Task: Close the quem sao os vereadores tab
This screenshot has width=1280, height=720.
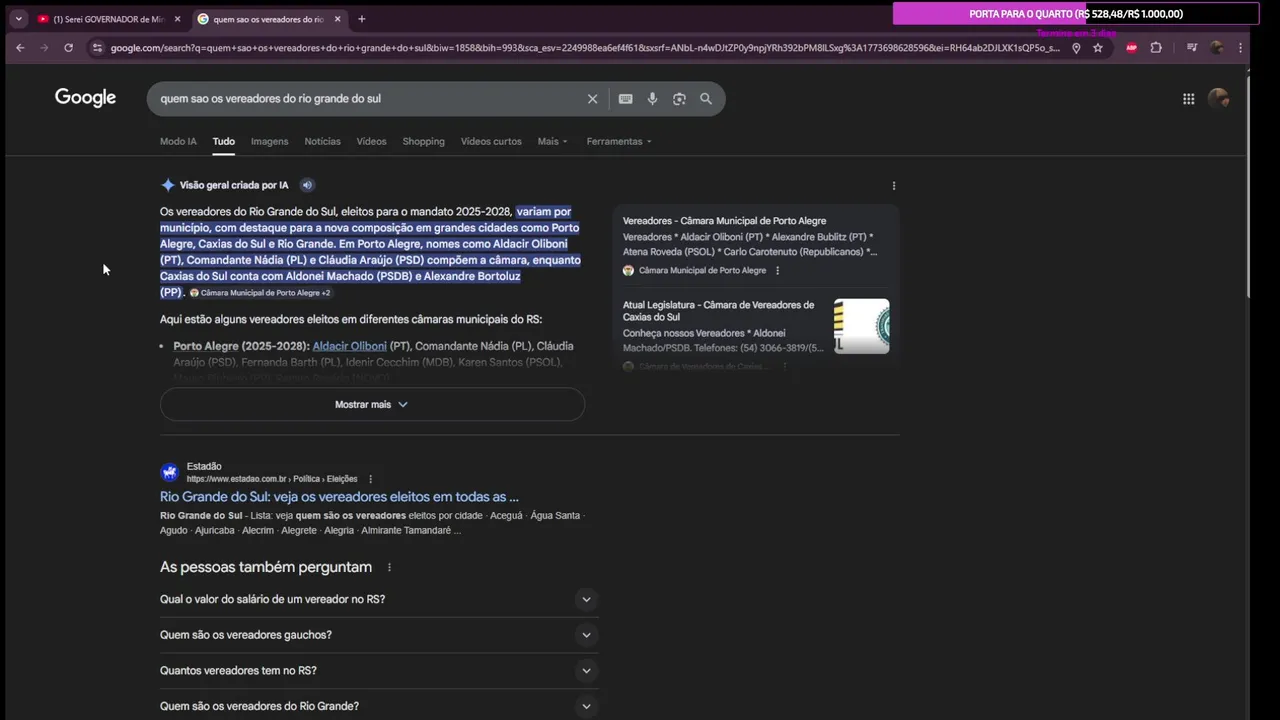Action: (x=337, y=19)
